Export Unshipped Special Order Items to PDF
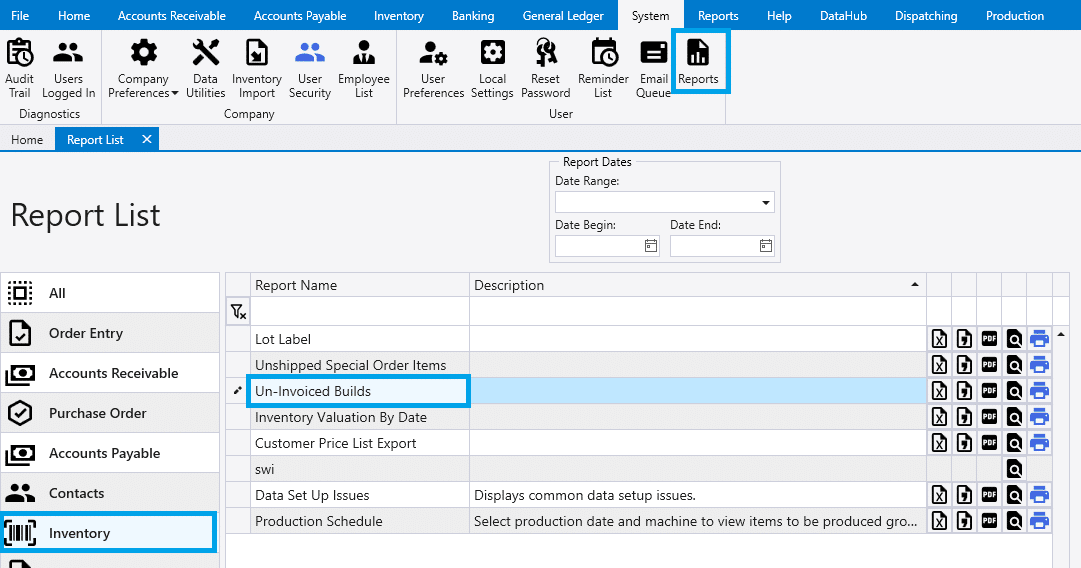The image size is (1081, 568). [989, 365]
